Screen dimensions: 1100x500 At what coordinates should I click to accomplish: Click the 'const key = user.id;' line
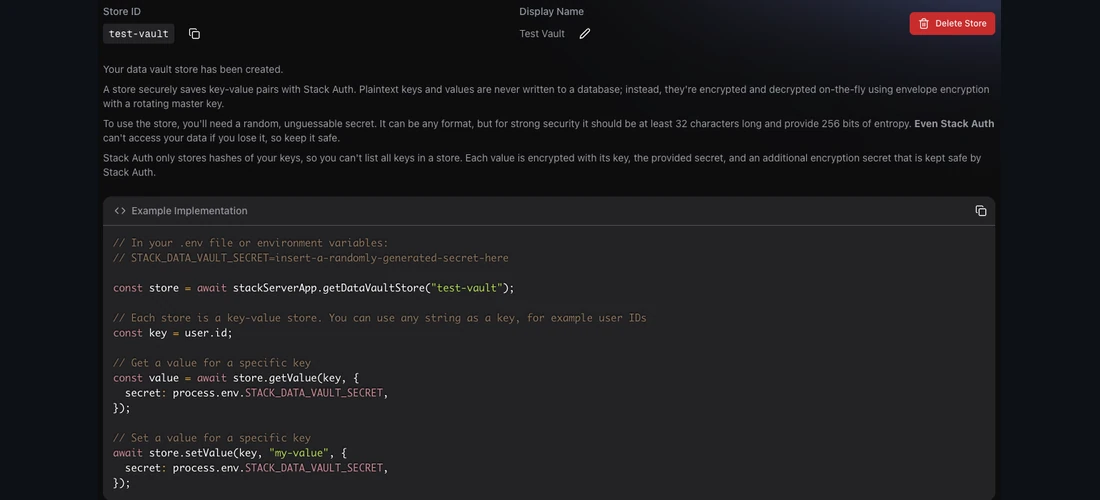(x=173, y=333)
